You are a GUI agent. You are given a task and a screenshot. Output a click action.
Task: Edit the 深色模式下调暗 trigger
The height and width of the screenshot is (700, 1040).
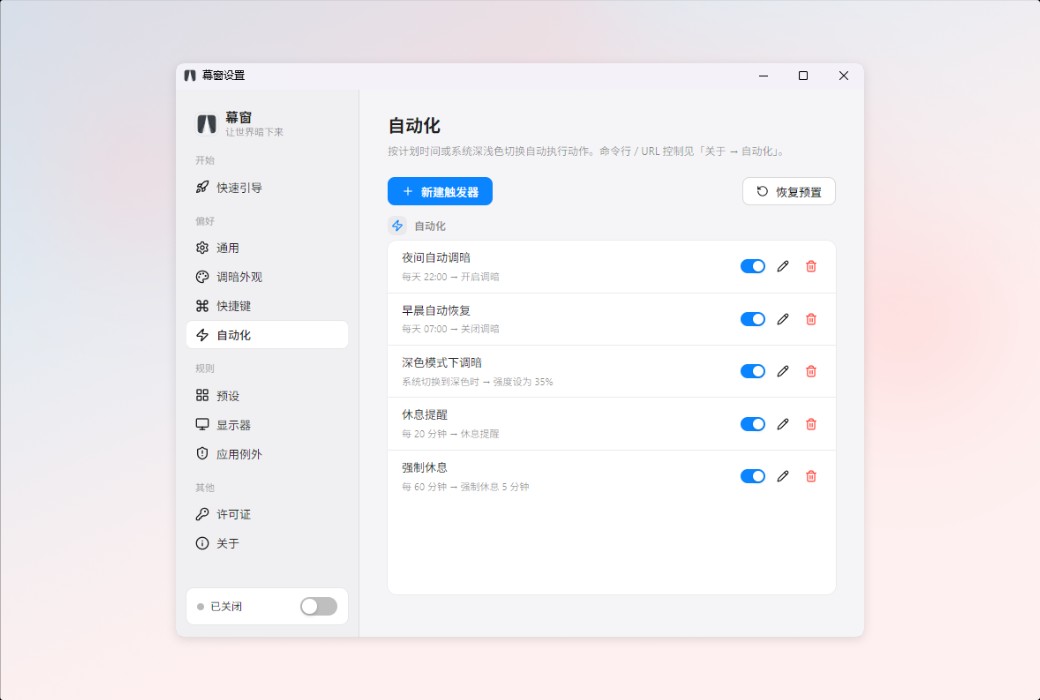coord(783,371)
